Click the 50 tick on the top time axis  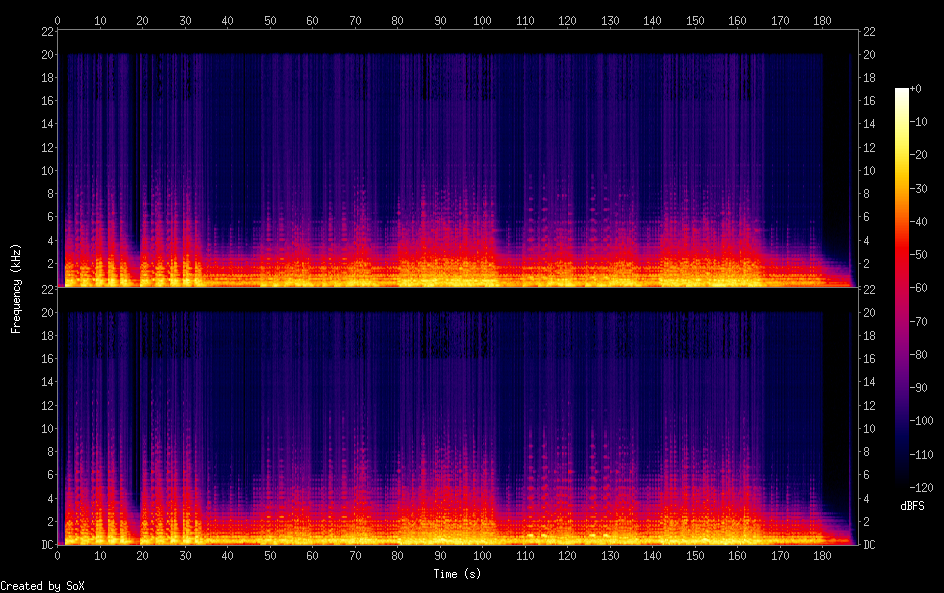(270, 19)
